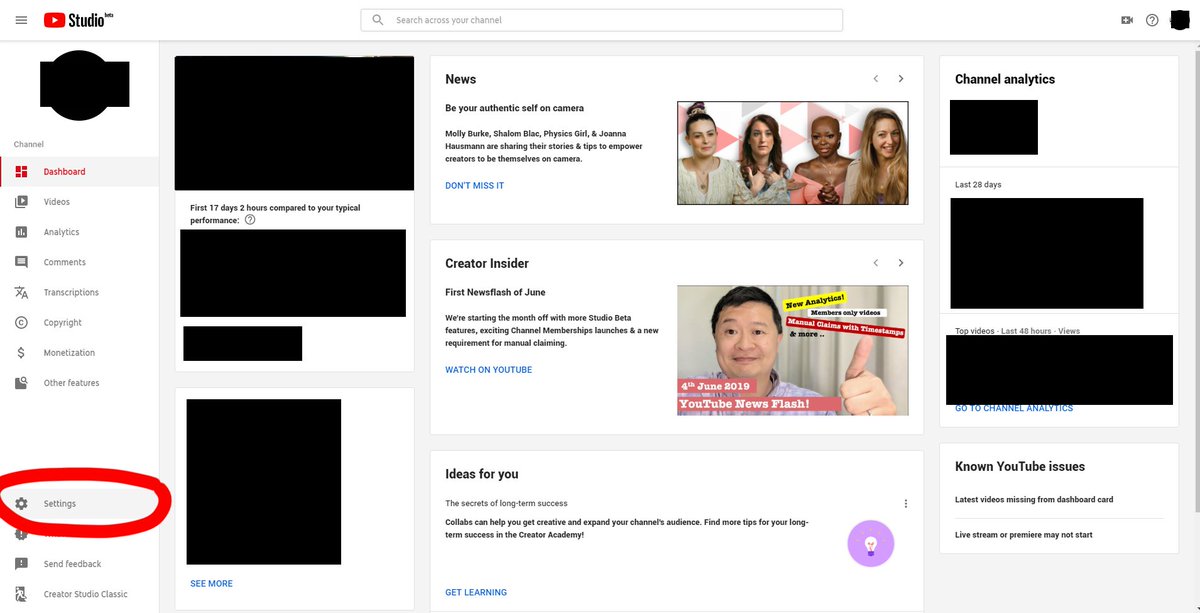Screen dimensions: 1200x613
Task: Click help icon beside typical performance
Action: 250,220
